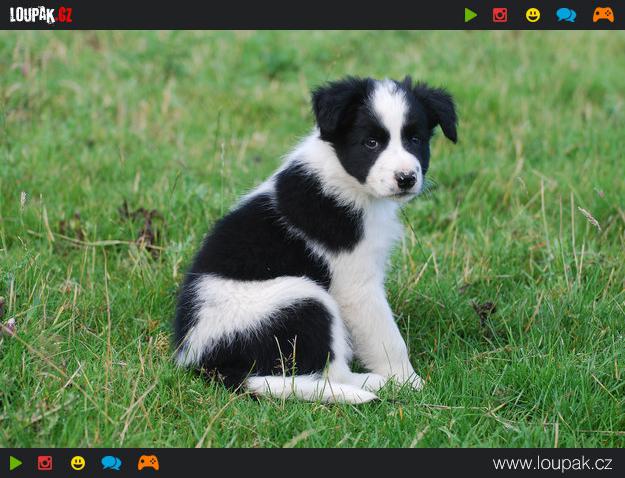Click the blue chat bubbles icon in footer

(x=111, y=463)
